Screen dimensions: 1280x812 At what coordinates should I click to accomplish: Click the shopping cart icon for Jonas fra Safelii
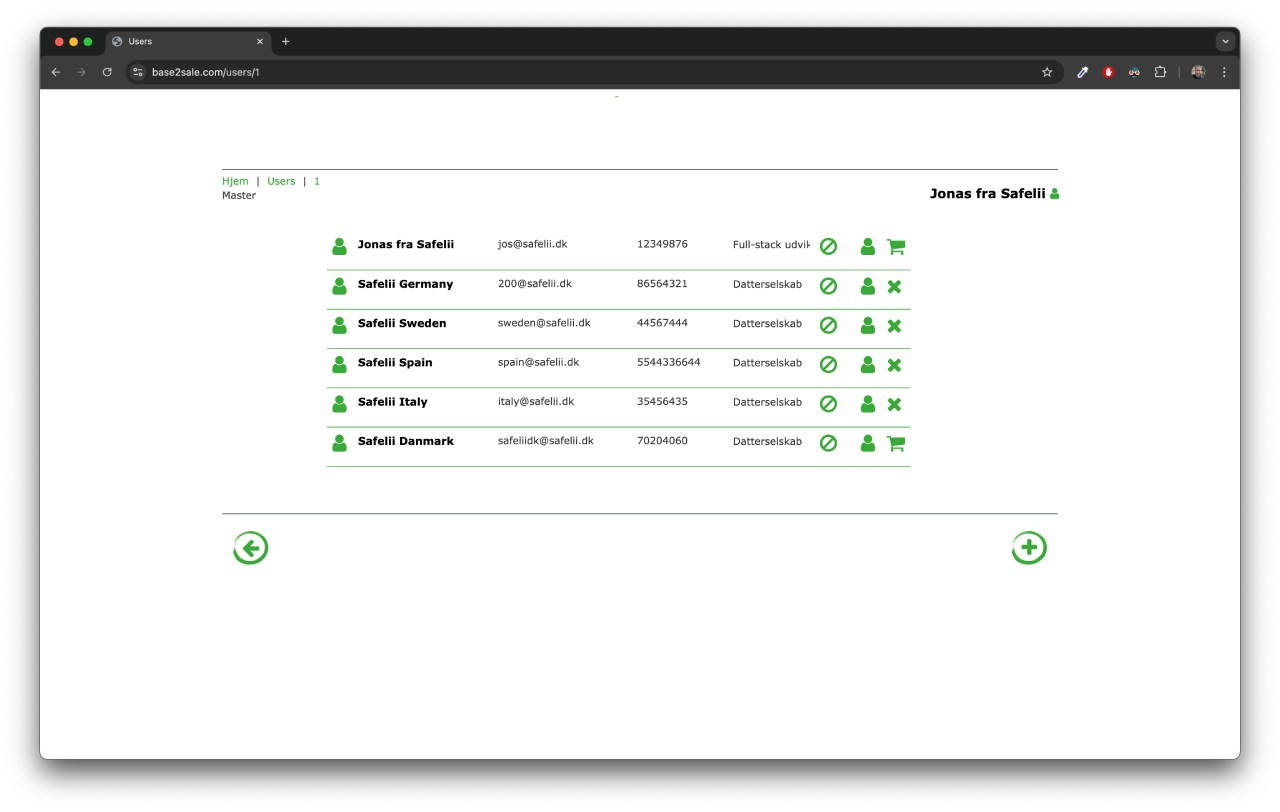[895, 247]
